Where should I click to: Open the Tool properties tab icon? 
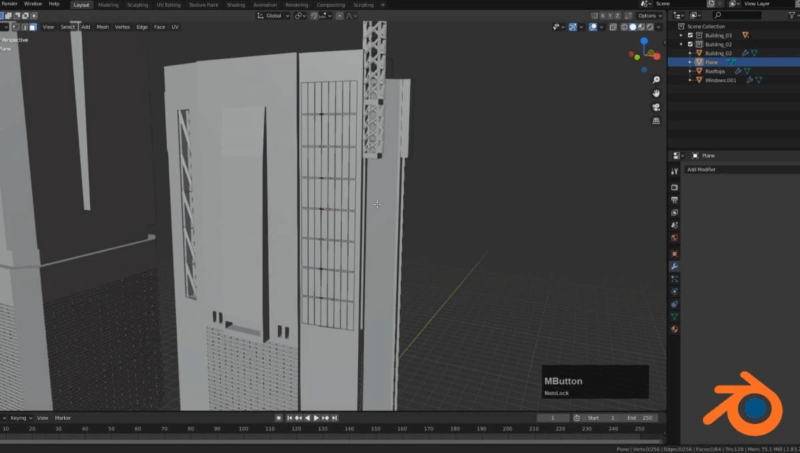(x=675, y=171)
